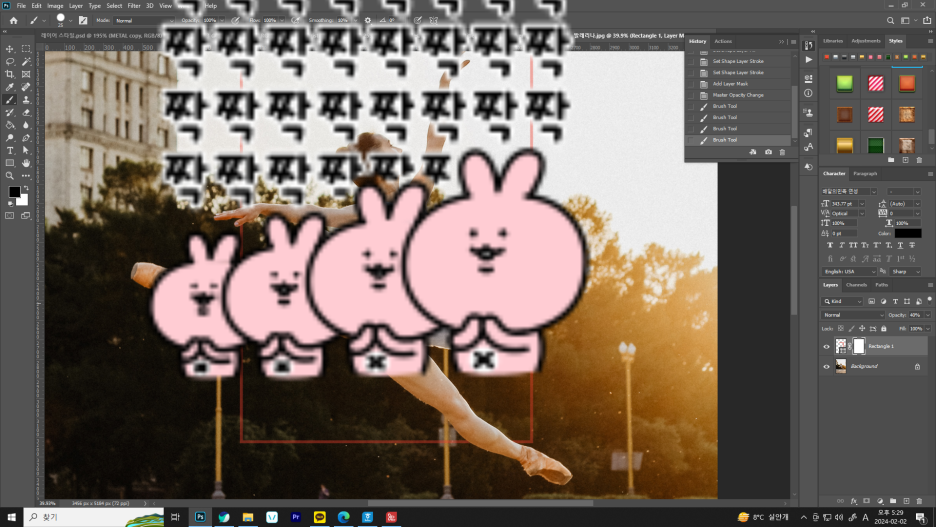Select the Zoom tool
The height and width of the screenshot is (527, 936).
(x=10, y=176)
